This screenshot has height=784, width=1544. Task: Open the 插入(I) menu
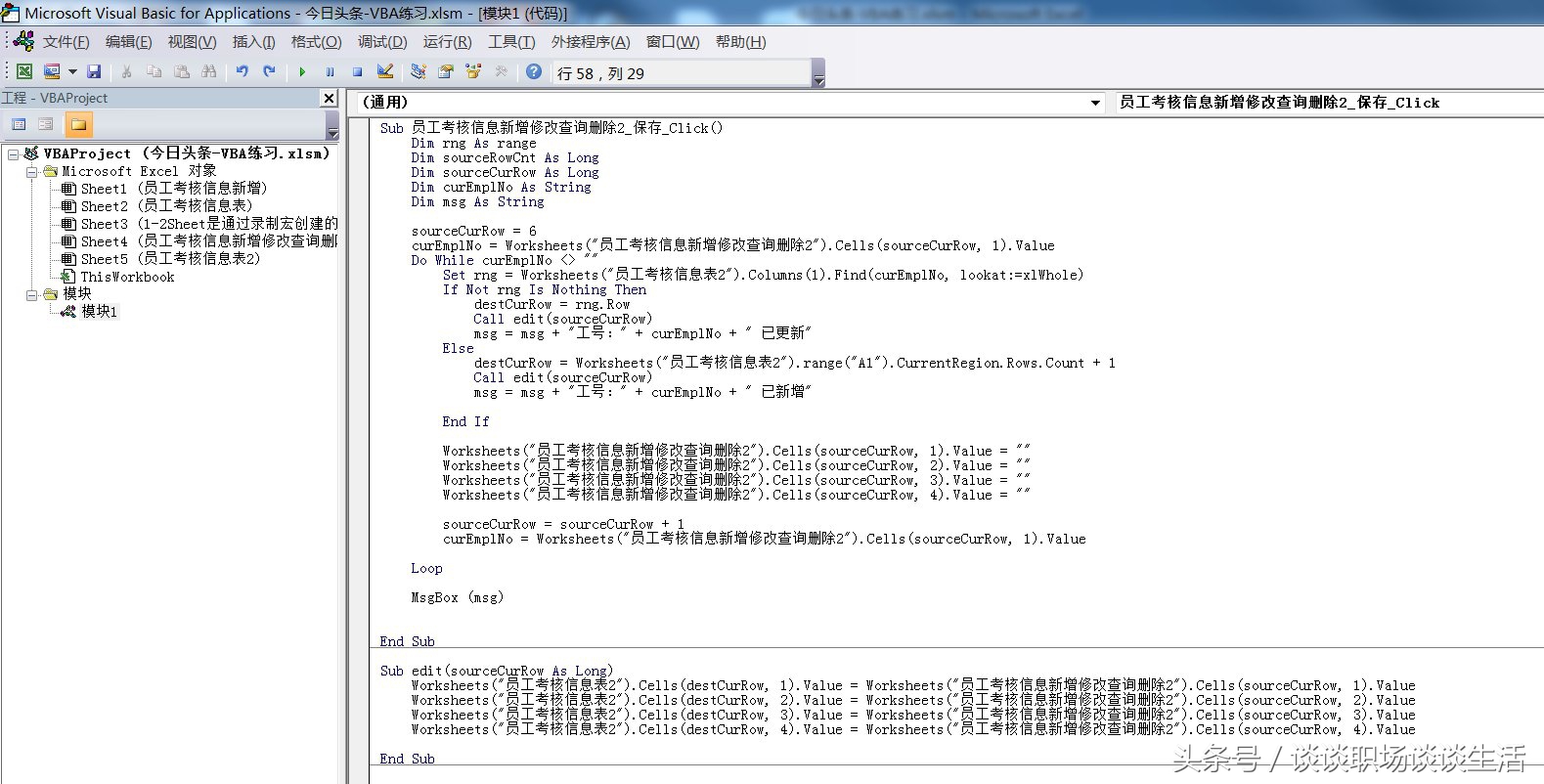[253, 42]
